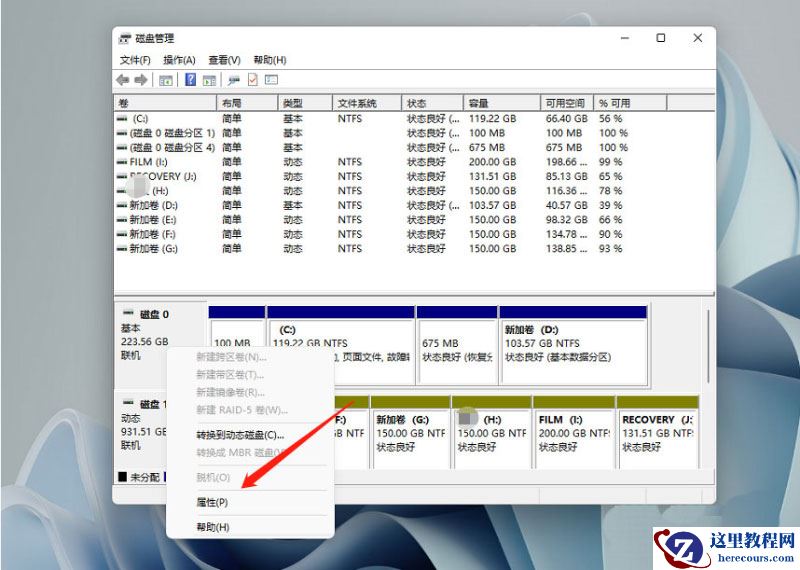Click the Back arrow toolbar icon

click(123, 80)
